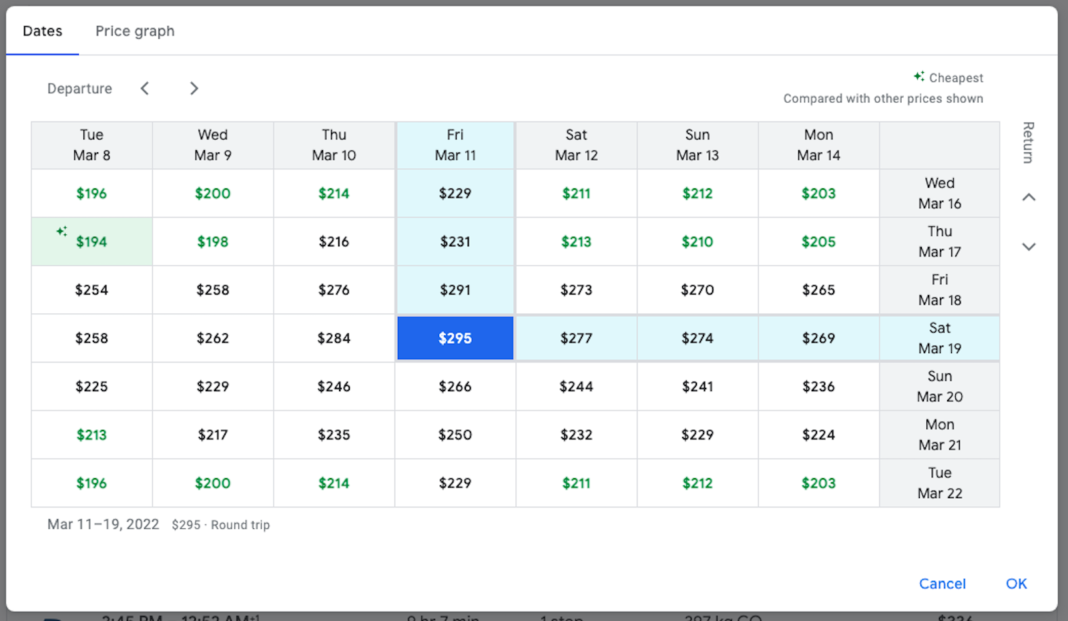
Task: Expand more departure dates with the right chevron
Action: pos(194,88)
